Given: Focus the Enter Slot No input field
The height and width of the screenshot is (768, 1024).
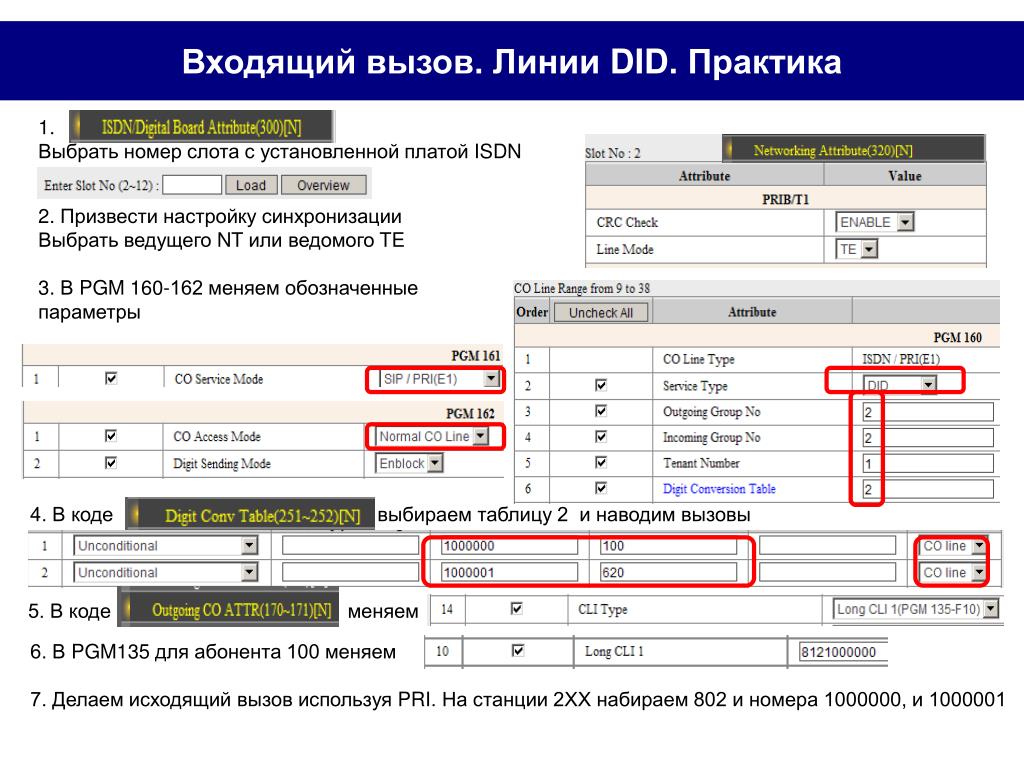Looking at the screenshot, I should pos(192,185).
